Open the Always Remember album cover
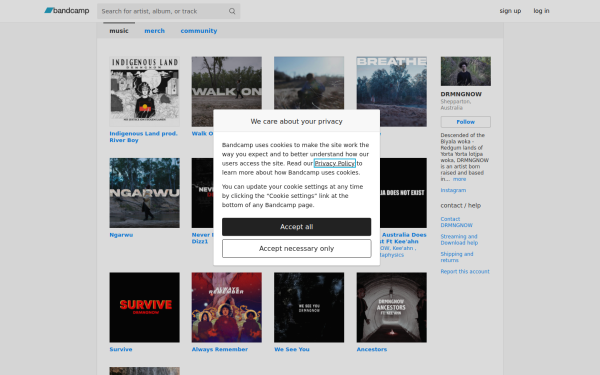The height and width of the screenshot is (375, 600). click(227, 307)
